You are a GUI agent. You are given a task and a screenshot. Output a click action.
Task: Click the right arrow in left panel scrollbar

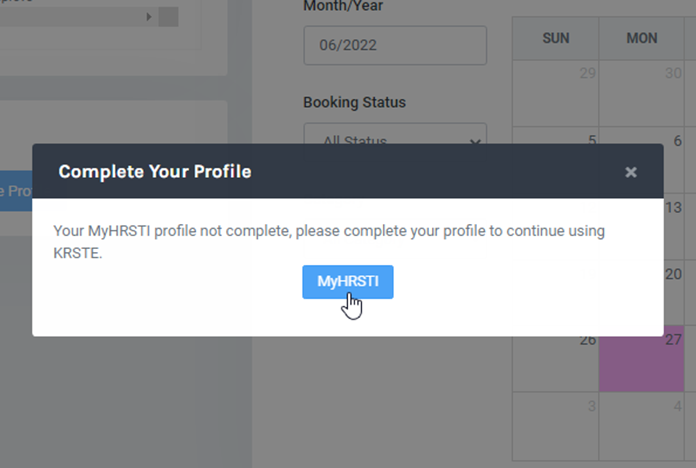pos(149,17)
